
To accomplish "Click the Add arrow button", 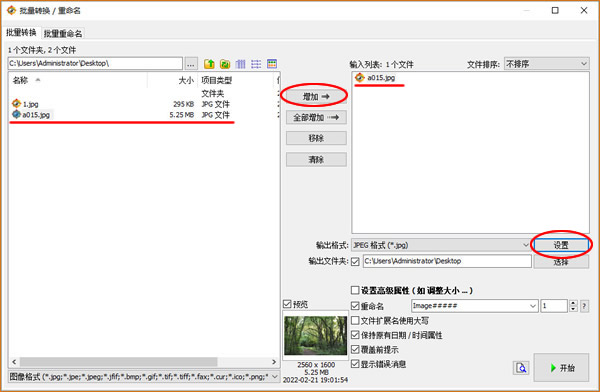I will coord(316,96).
